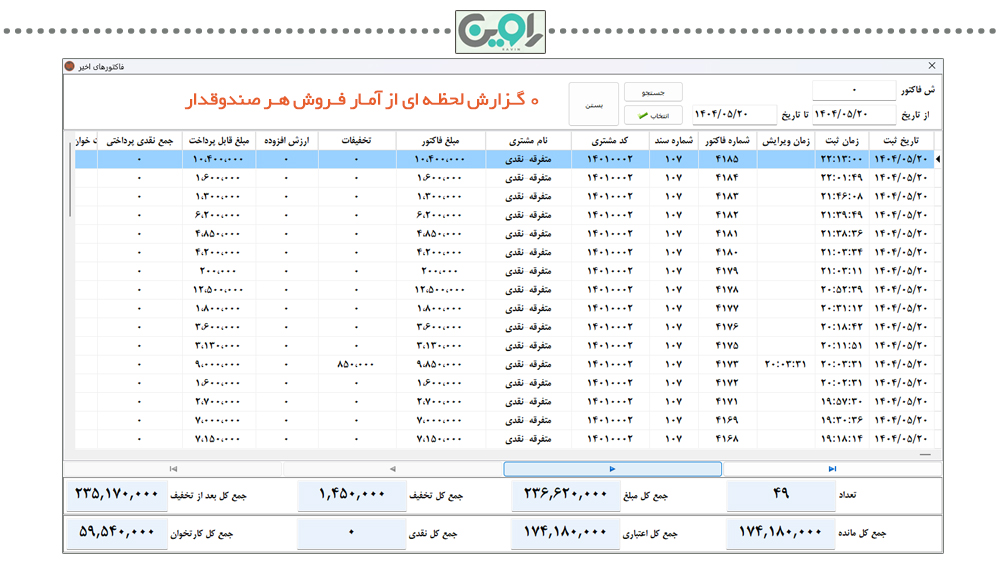Click the Ravin logo at top
1000x562 pixels.
tap(501, 32)
